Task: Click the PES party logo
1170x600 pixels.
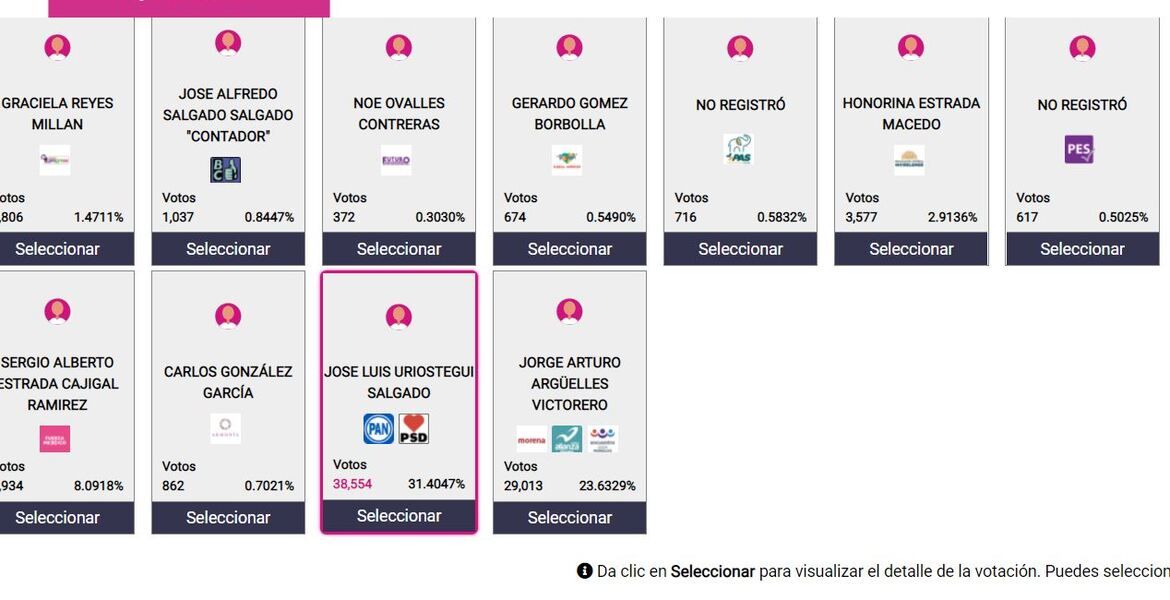Action: [1079, 150]
